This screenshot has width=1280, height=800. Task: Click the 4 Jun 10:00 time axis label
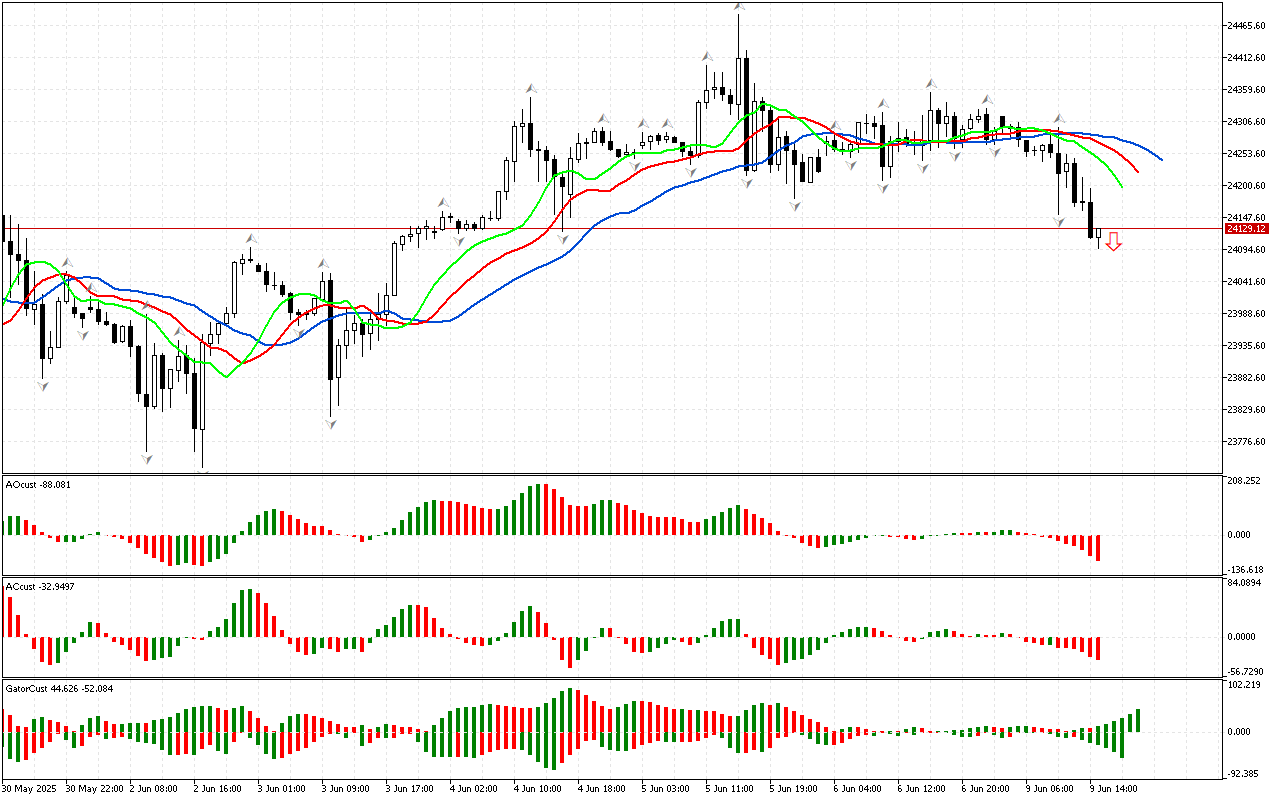538,788
